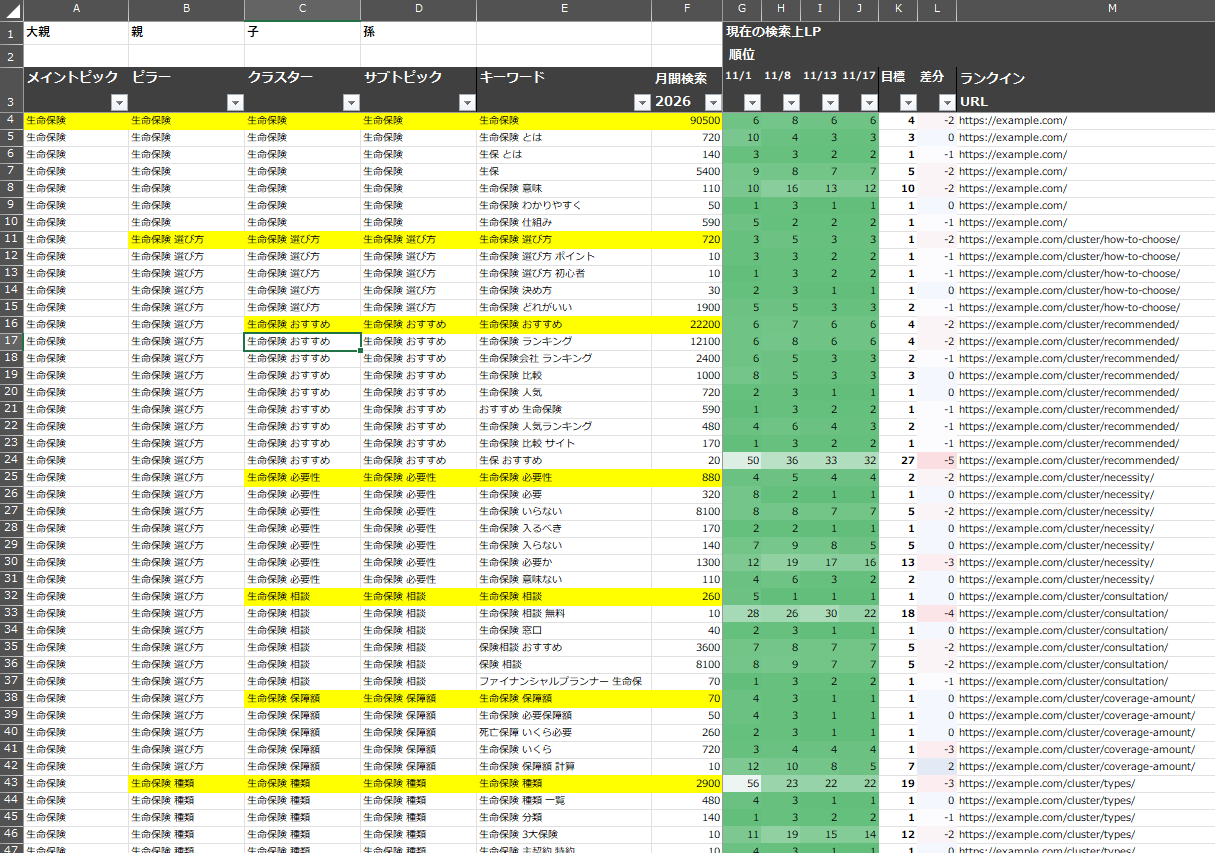Viewport: 1215px width, 853px height.
Task: Click the Select All corner triangle
Action: [x=11, y=9]
